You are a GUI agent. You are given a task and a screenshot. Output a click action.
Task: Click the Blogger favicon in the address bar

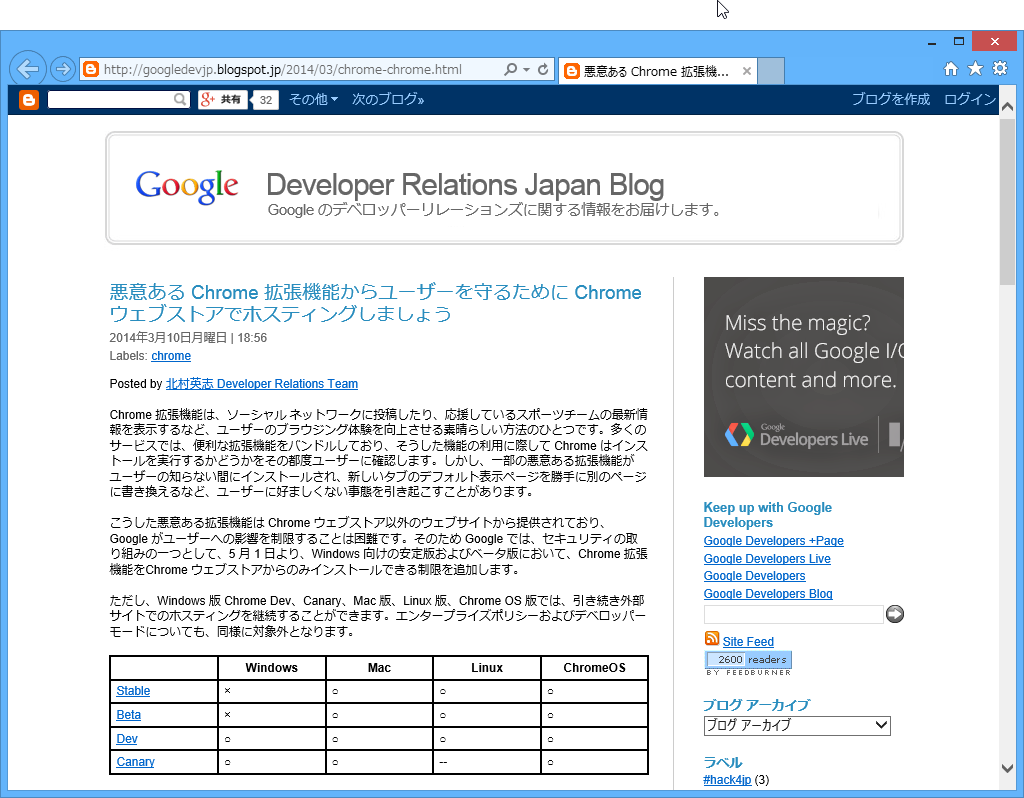pos(89,70)
